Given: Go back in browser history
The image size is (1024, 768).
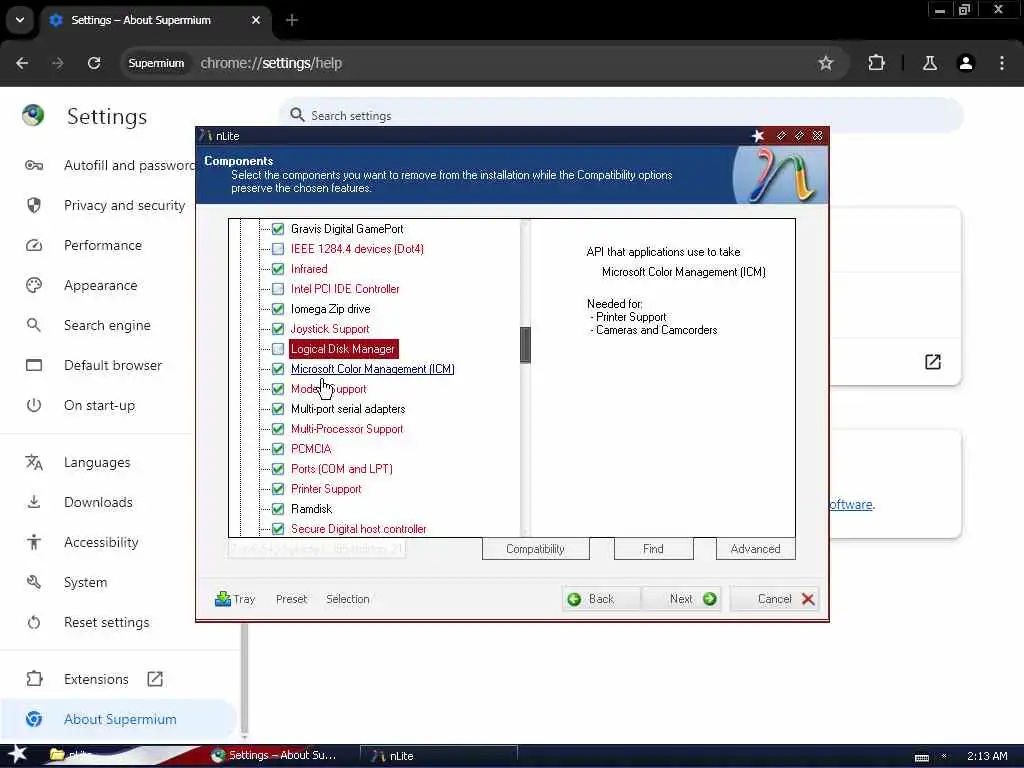Looking at the screenshot, I should (x=22, y=63).
